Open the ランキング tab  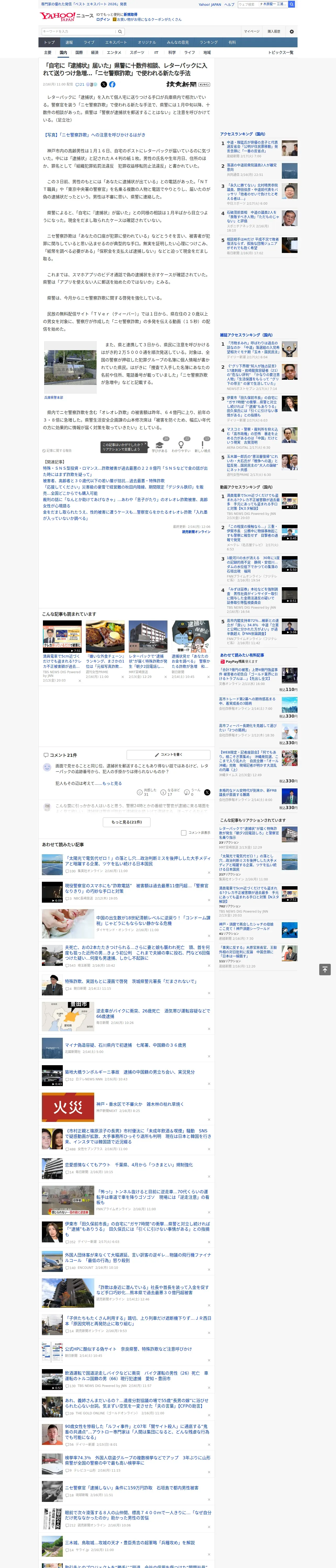tap(209, 43)
